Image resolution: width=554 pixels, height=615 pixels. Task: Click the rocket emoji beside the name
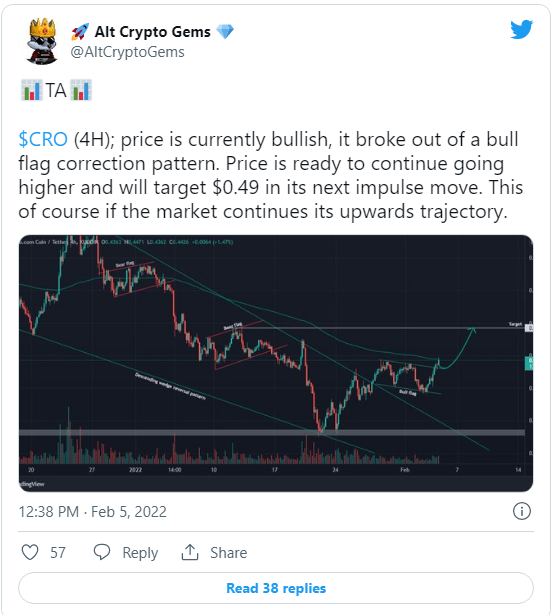[80, 32]
